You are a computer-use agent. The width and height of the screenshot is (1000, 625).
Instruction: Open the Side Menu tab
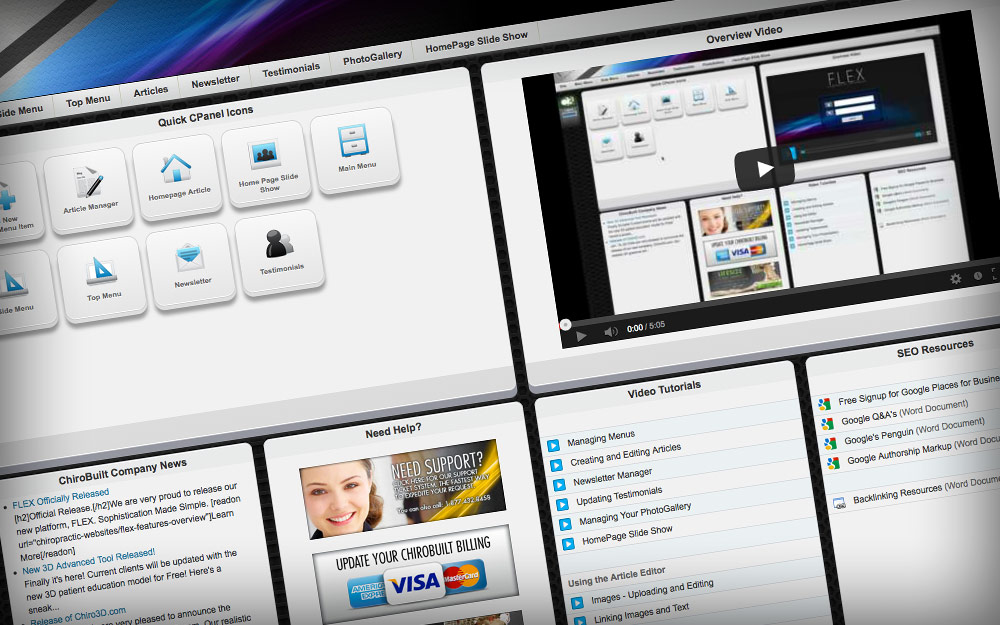point(22,112)
